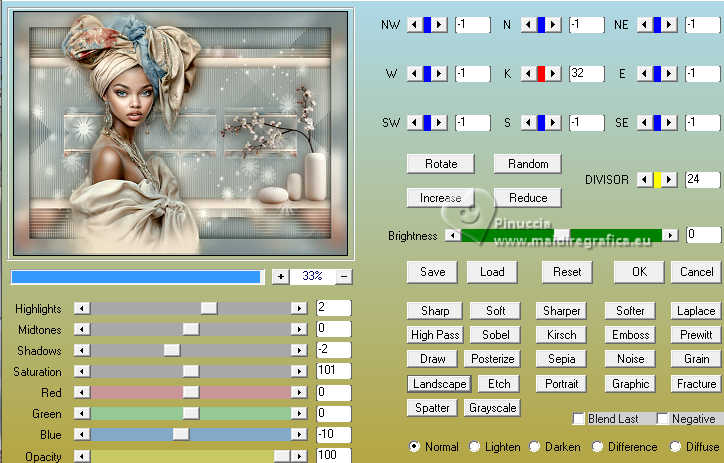Image resolution: width=724 pixels, height=463 pixels.
Task: Click the K left arrow
Action: click(529, 73)
